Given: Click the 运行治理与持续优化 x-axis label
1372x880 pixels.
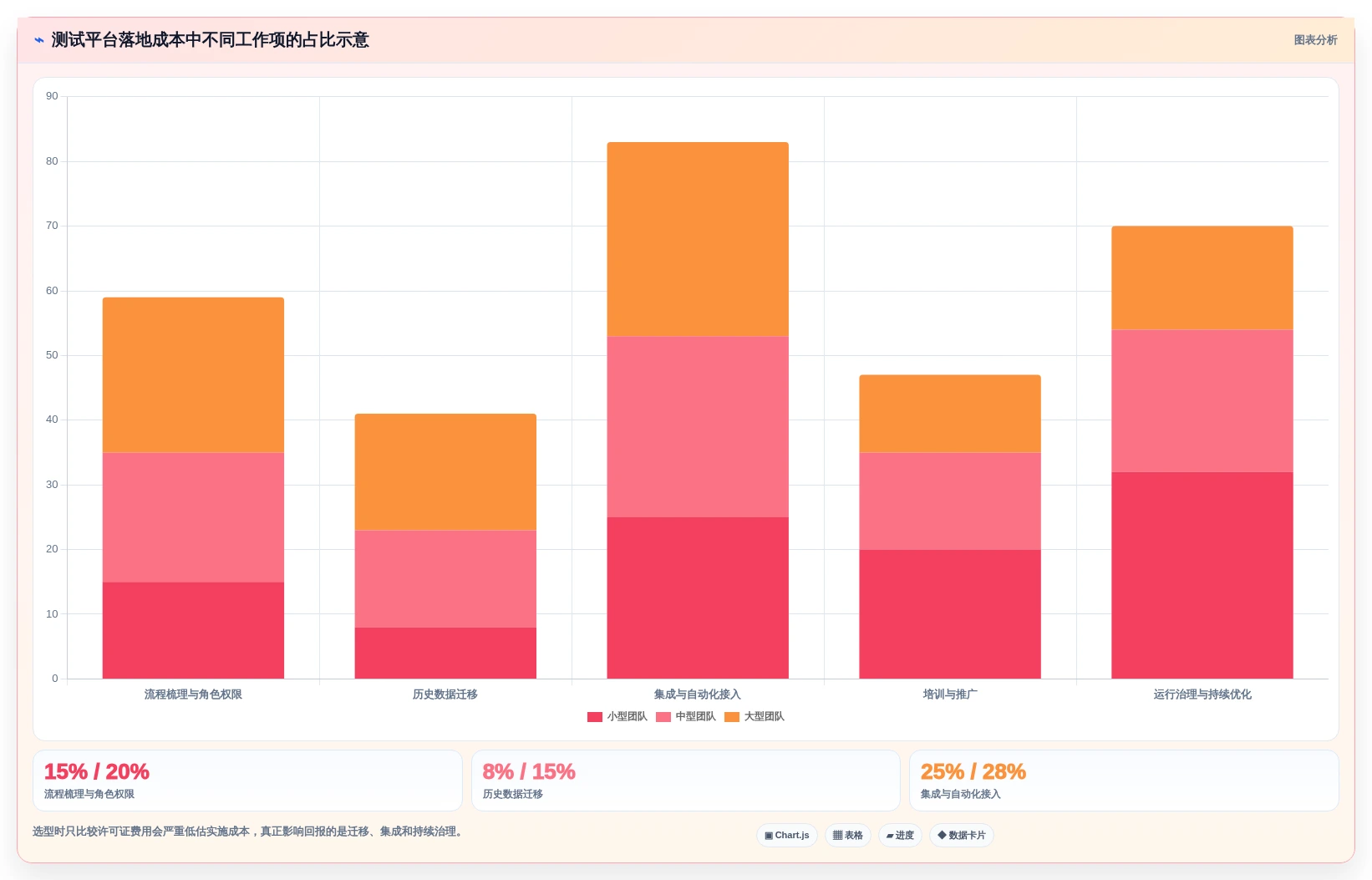Looking at the screenshot, I should click(1202, 694).
